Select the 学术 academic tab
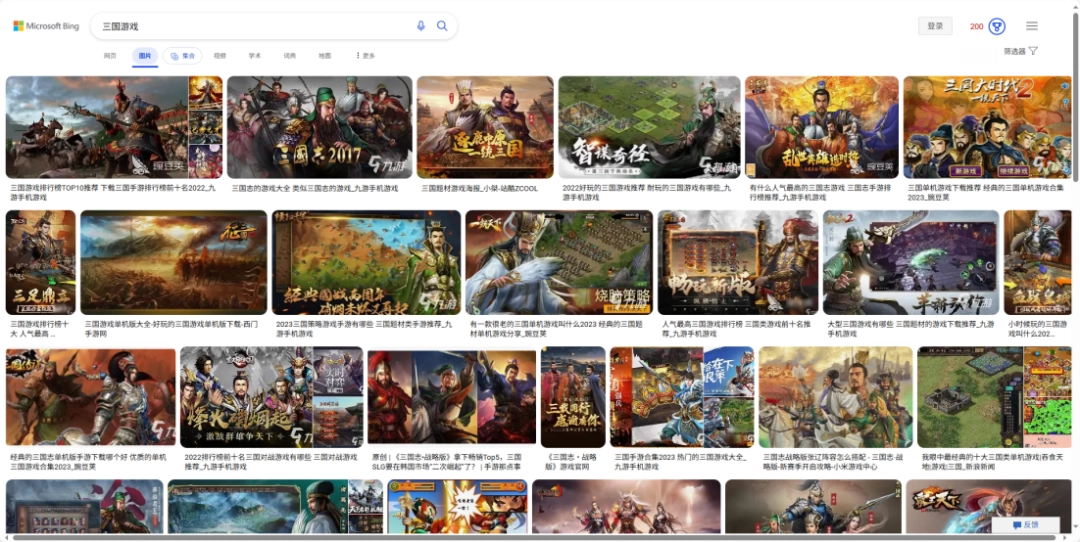The height and width of the screenshot is (542, 1080). point(255,56)
